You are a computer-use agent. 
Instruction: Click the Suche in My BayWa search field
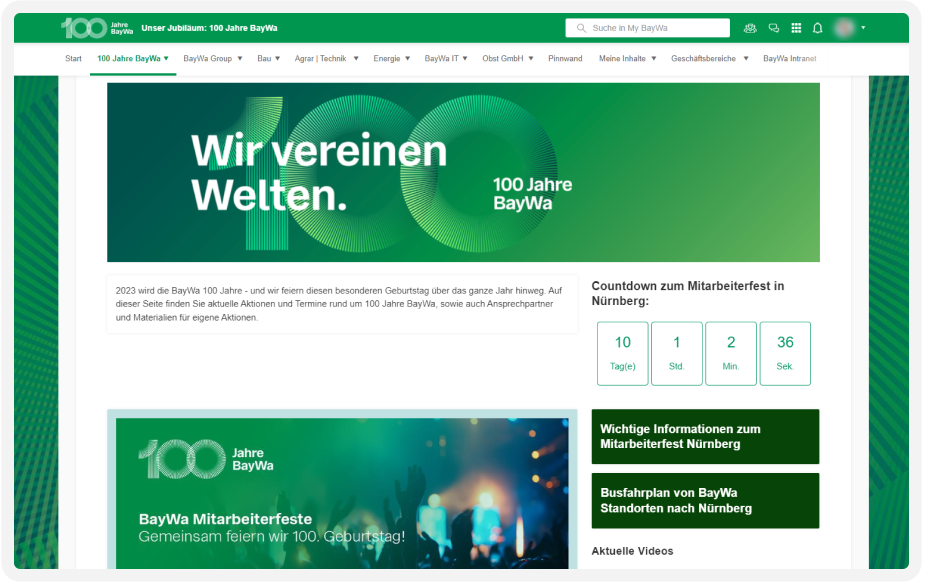(650, 28)
